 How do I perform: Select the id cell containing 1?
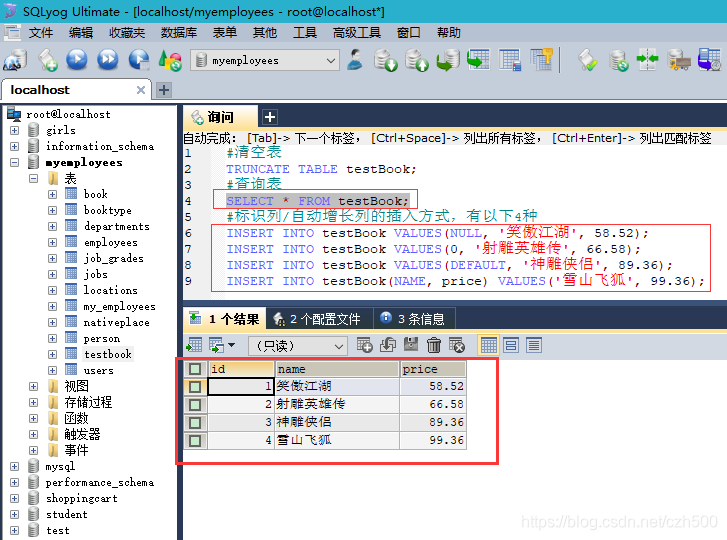[241, 386]
